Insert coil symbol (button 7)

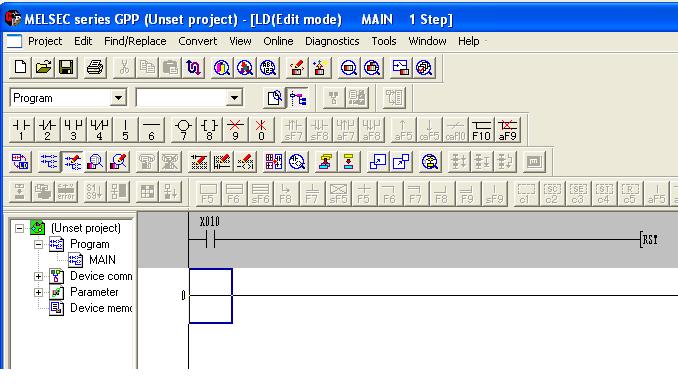[183, 130]
